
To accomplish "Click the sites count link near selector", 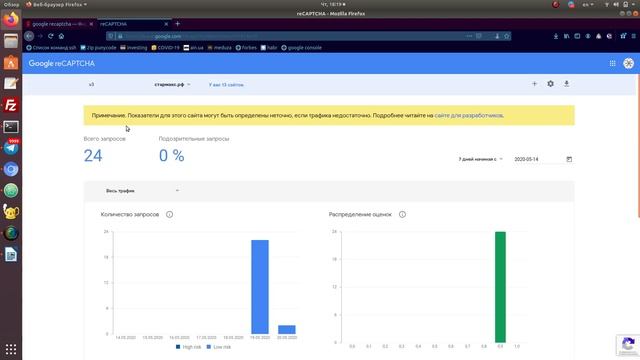I will point(226,85).
